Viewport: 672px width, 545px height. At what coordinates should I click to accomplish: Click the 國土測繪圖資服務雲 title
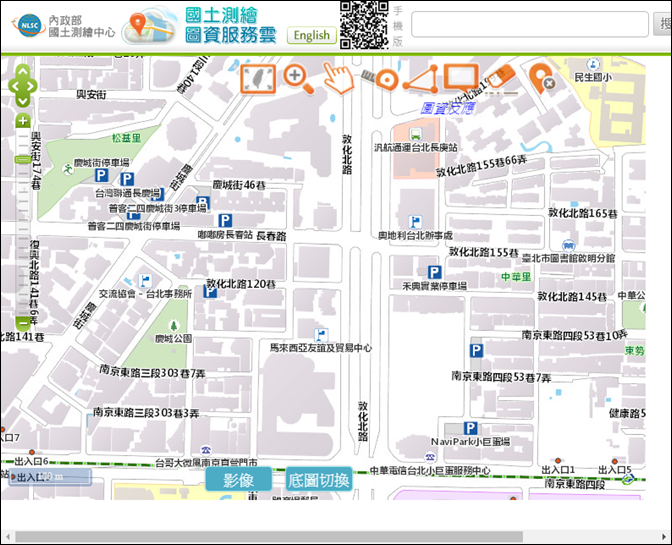coord(231,26)
